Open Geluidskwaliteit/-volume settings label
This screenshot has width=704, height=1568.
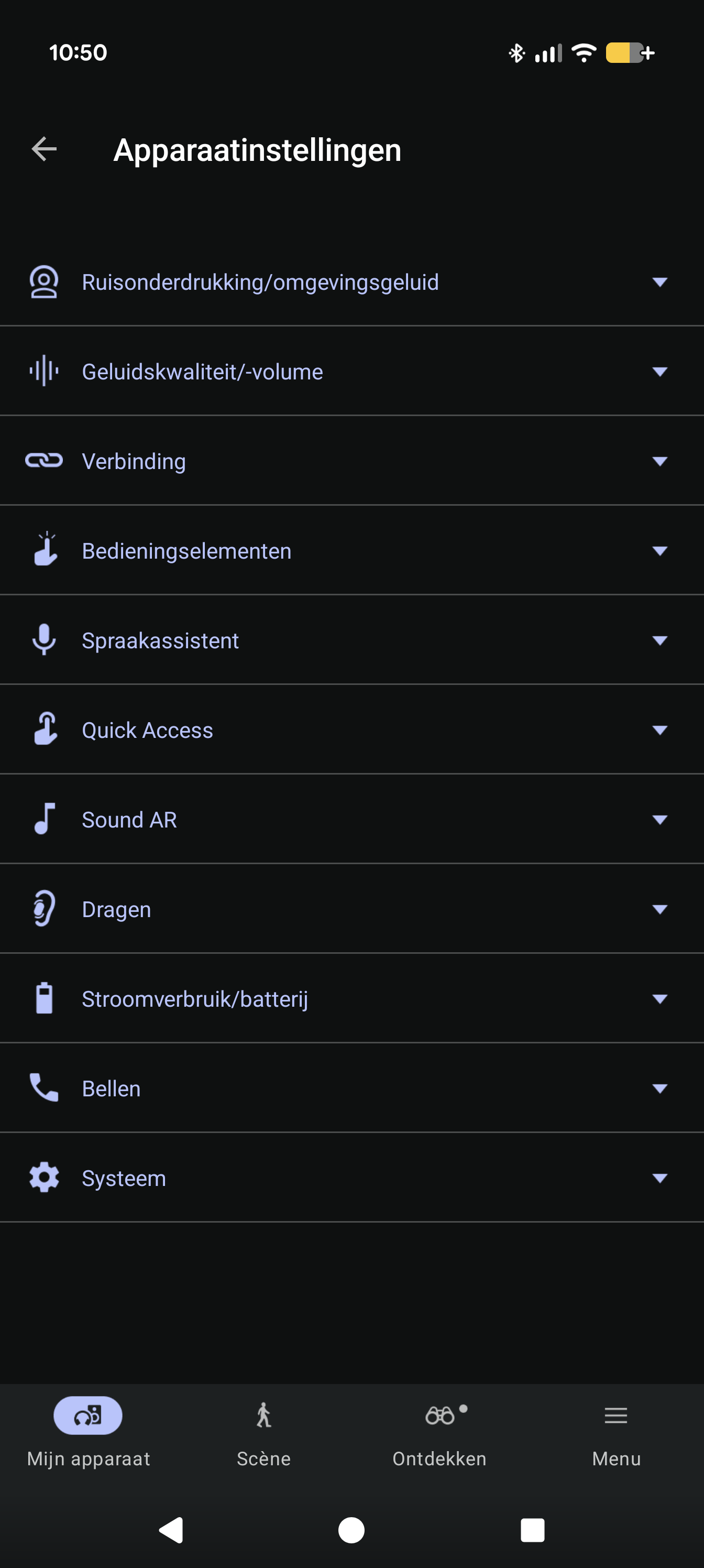(x=202, y=372)
